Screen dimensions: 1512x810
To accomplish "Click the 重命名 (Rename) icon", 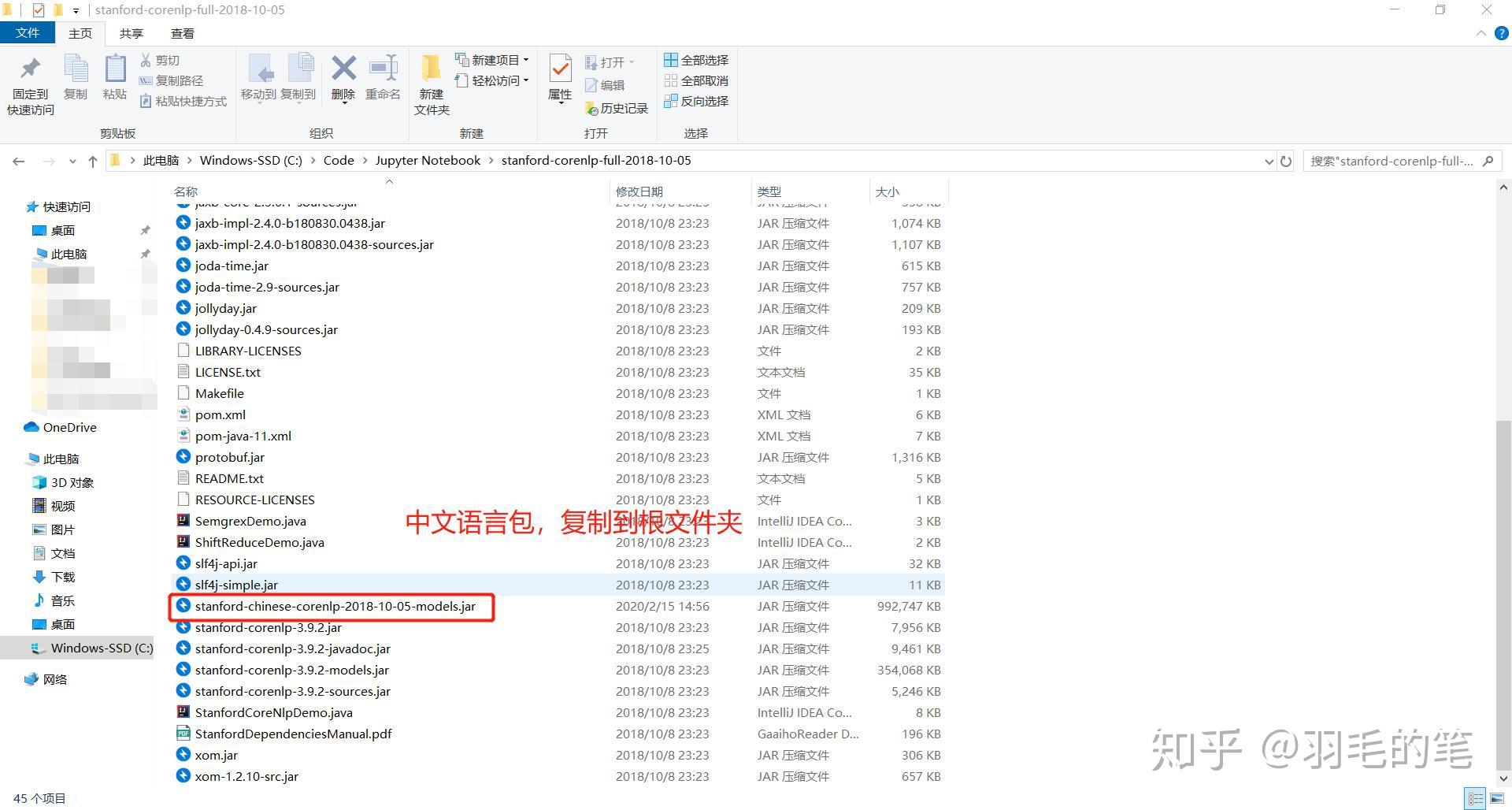I will point(384,79).
